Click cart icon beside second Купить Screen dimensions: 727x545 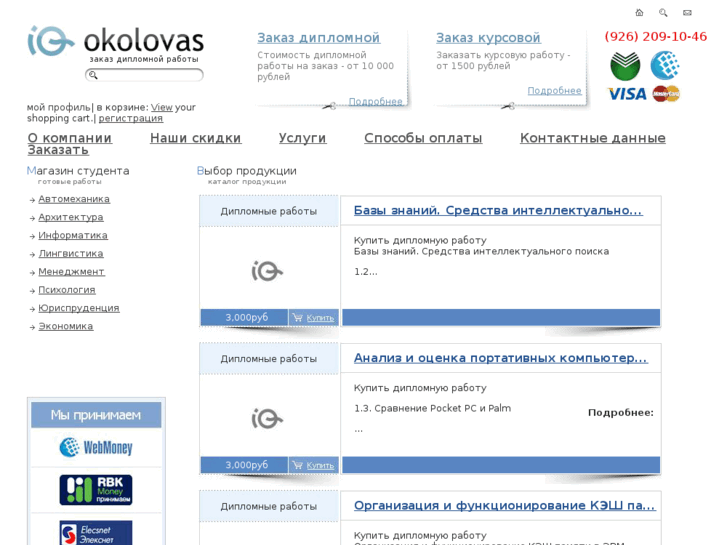click(x=298, y=465)
